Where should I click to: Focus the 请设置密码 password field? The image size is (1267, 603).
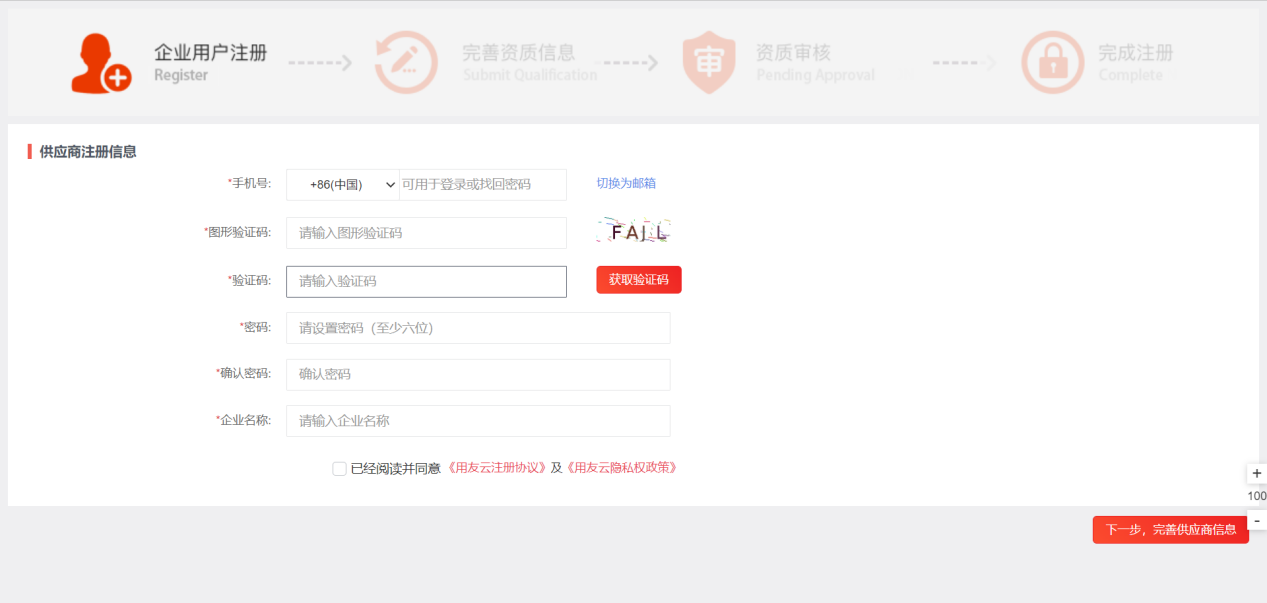[x=478, y=328]
